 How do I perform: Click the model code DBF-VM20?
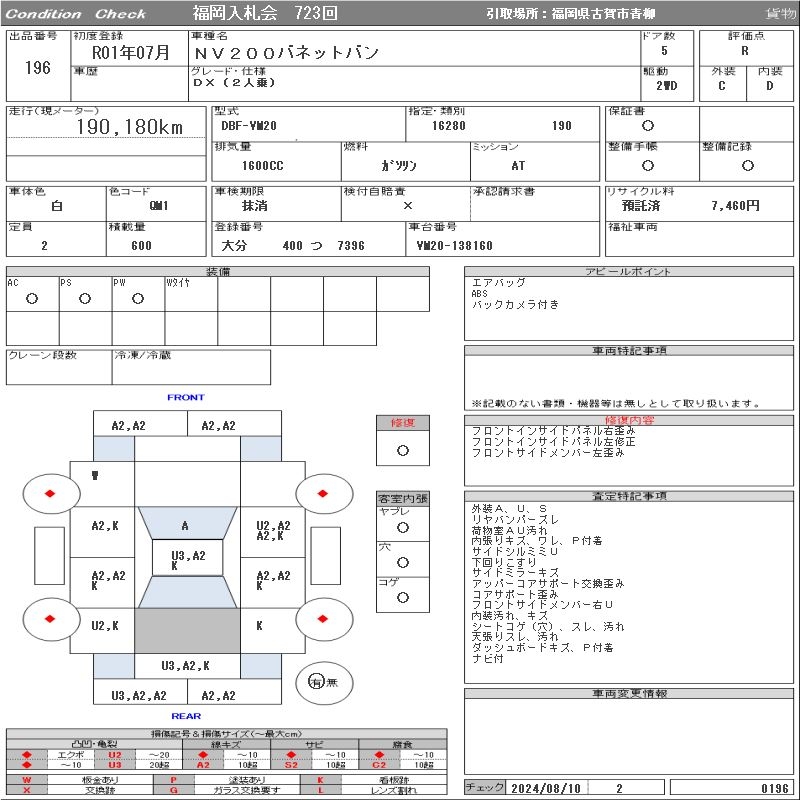coord(248,126)
